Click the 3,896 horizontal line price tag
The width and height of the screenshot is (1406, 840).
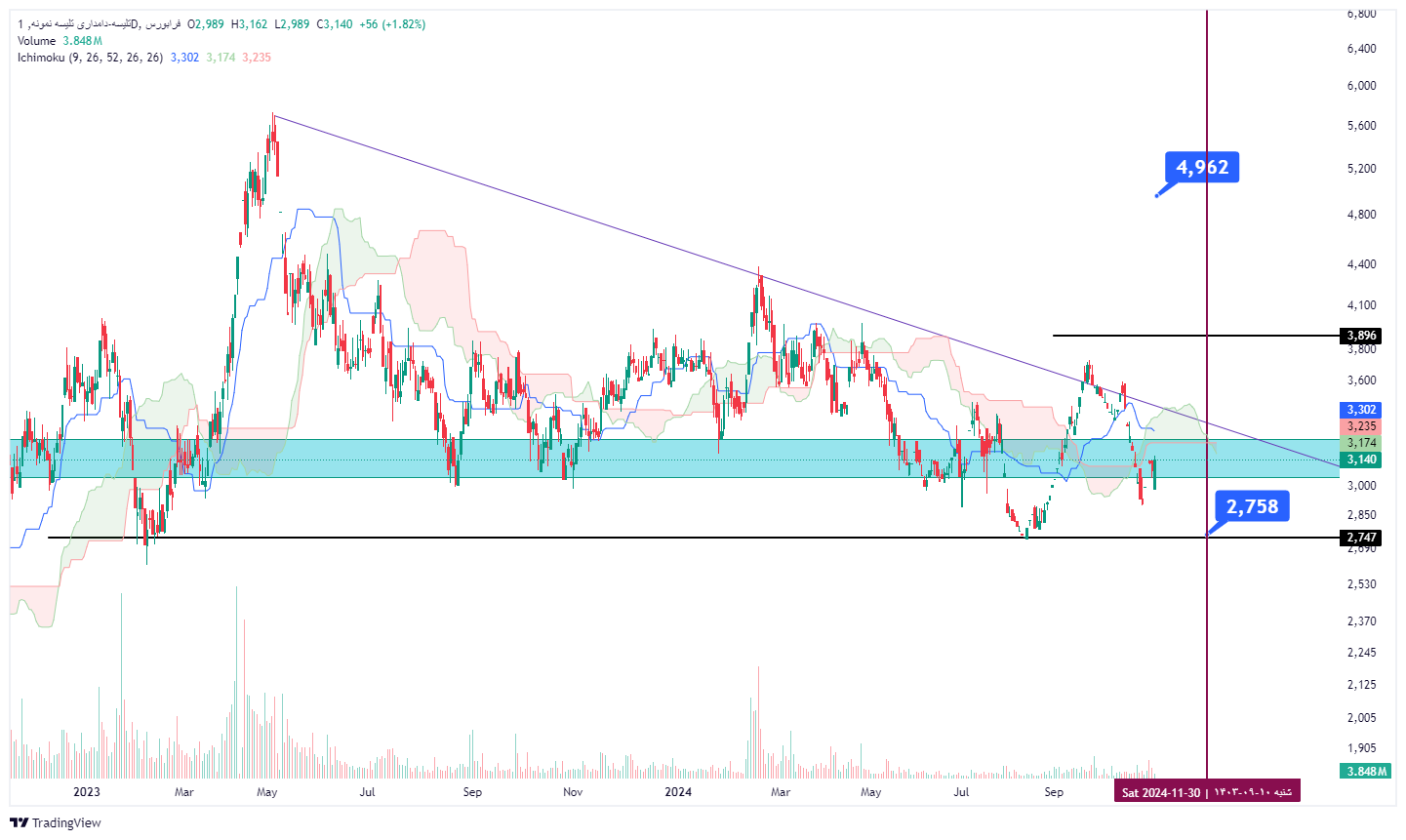tap(1361, 336)
